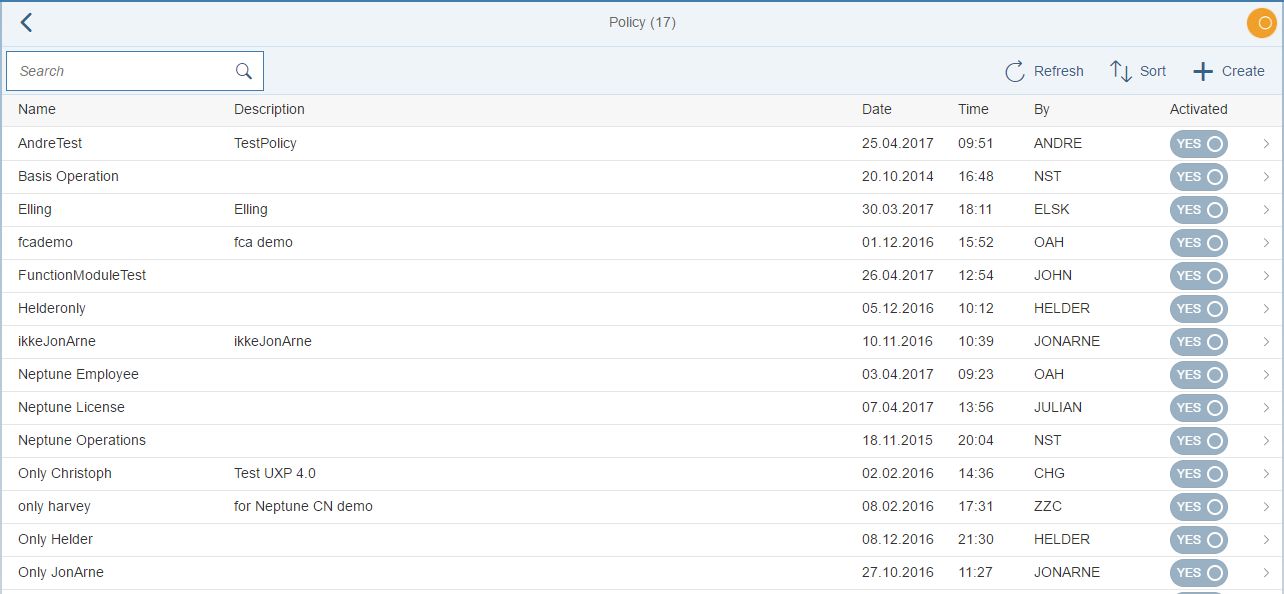Image resolution: width=1284 pixels, height=594 pixels.
Task: Select the Neptune Employee policy name
Action: (x=78, y=374)
